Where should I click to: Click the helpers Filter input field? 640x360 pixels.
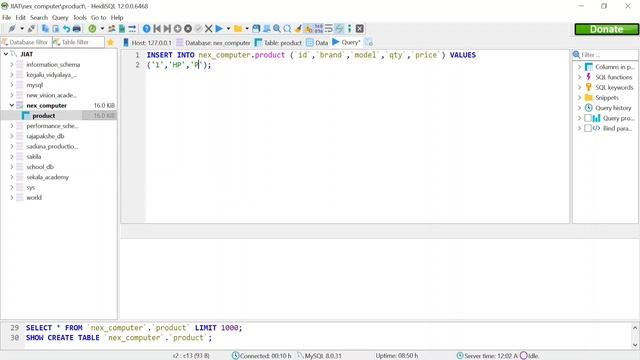[605, 55]
